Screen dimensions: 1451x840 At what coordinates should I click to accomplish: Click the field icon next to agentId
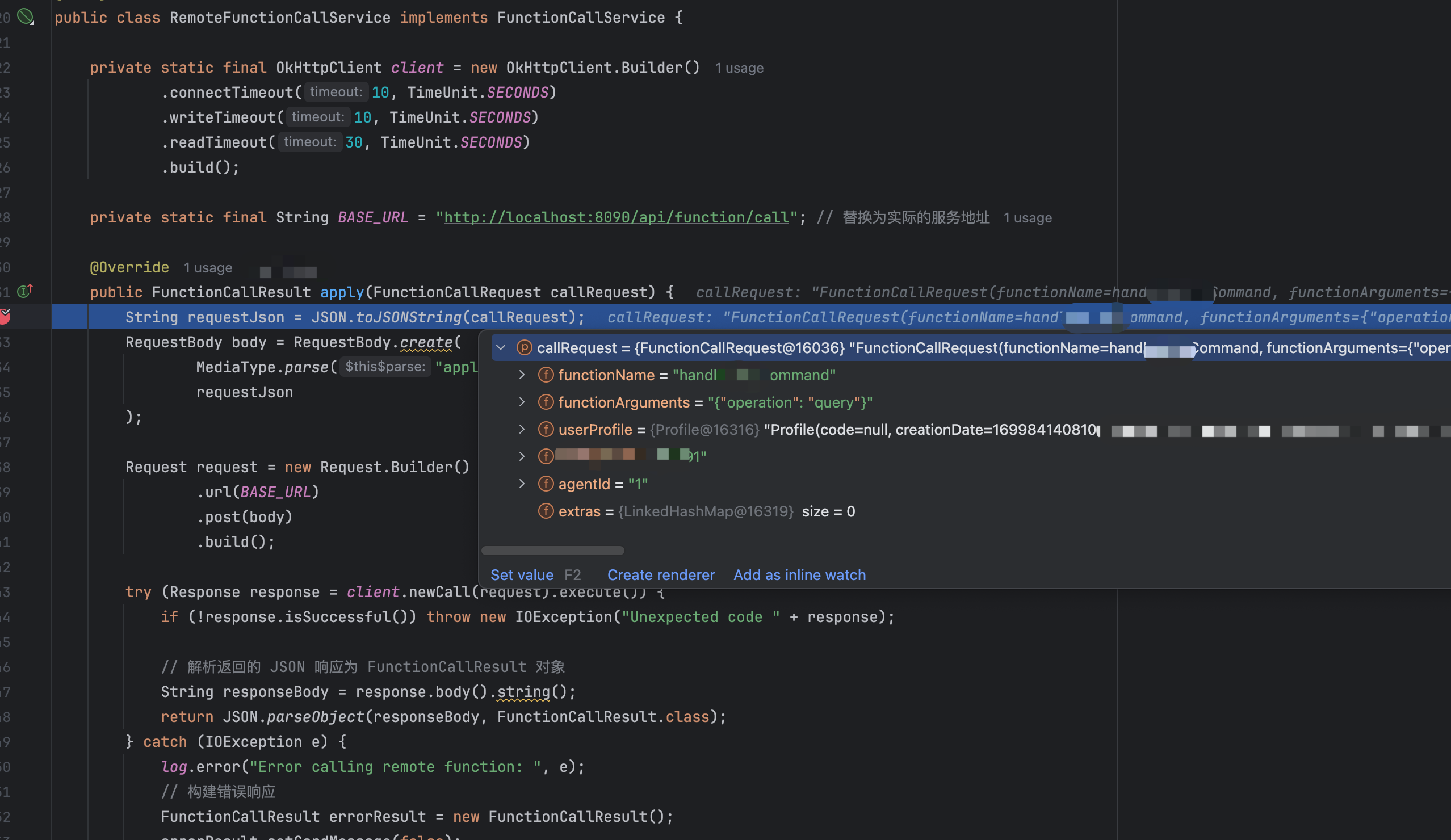tap(546, 484)
